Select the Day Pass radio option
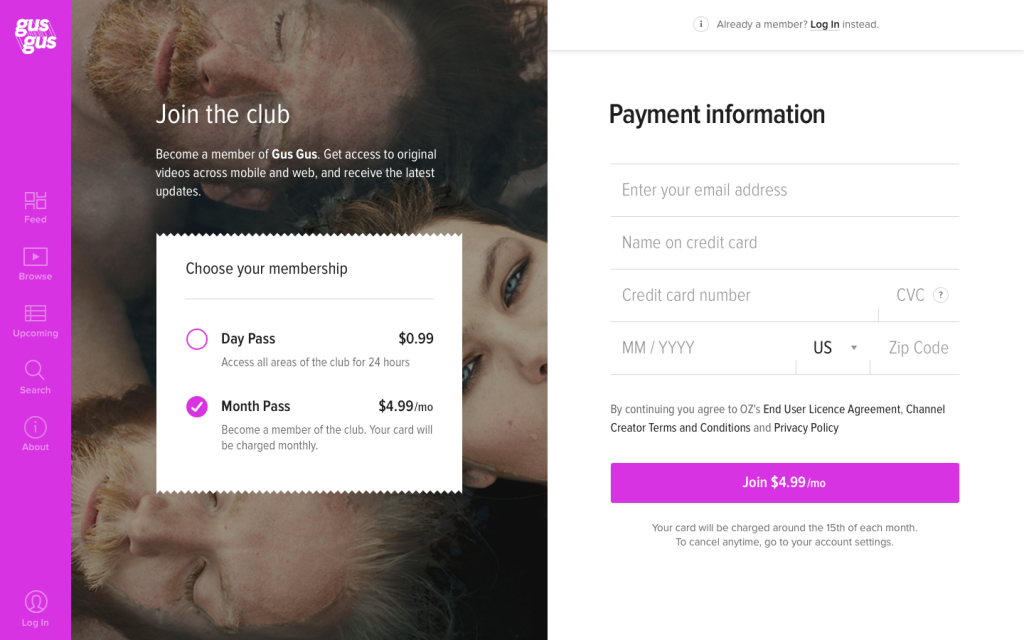The width and height of the screenshot is (1024, 640). coord(197,339)
